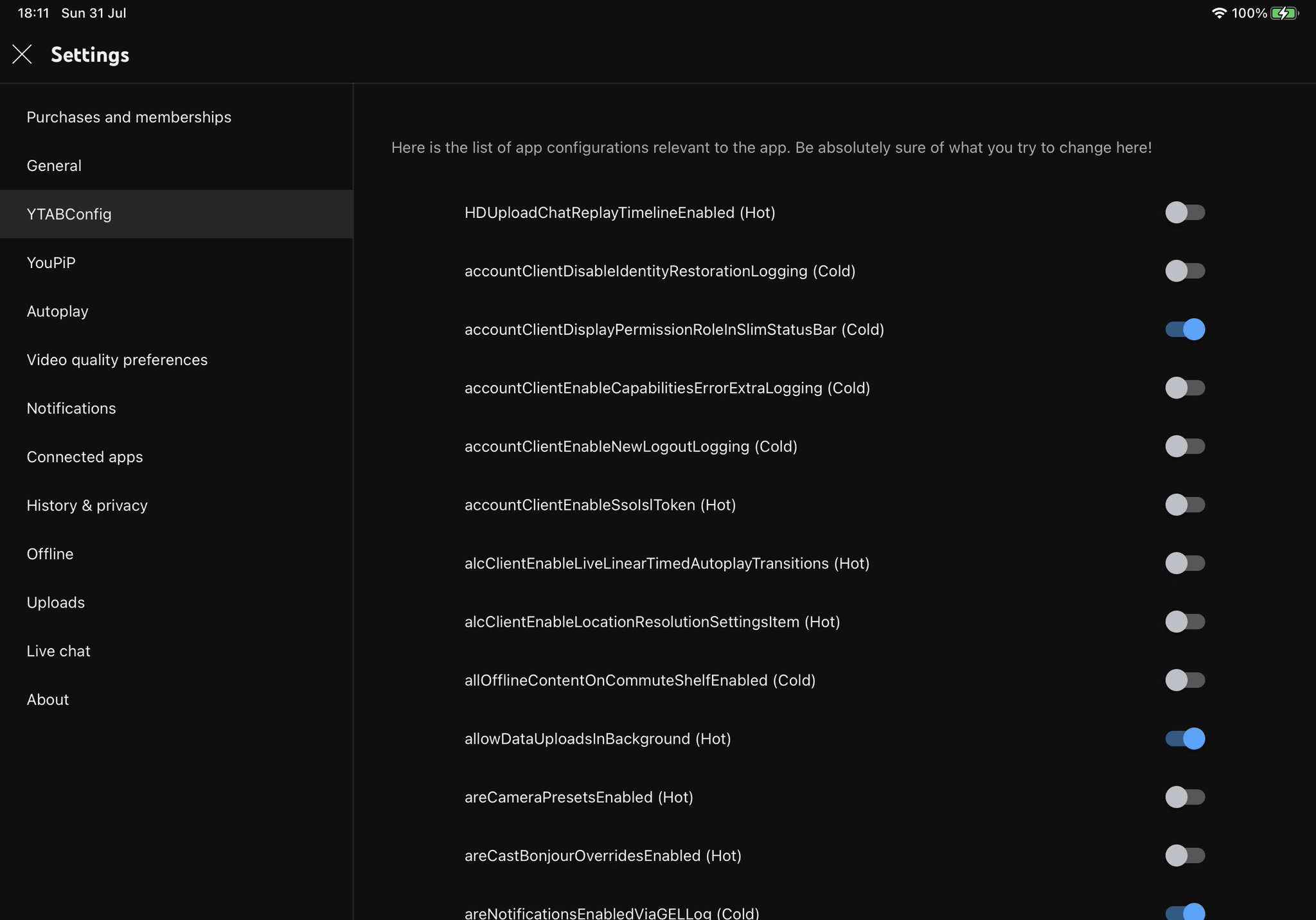Image resolution: width=1316 pixels, height=920 pixels.
Task: Tap the 18:11 clock in status bar
Action: 33,14
